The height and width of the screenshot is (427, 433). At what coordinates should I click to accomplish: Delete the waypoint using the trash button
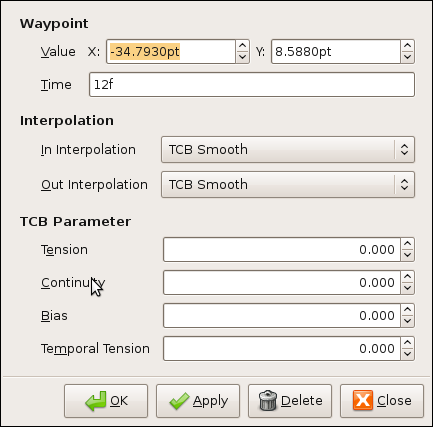point(290,401)
